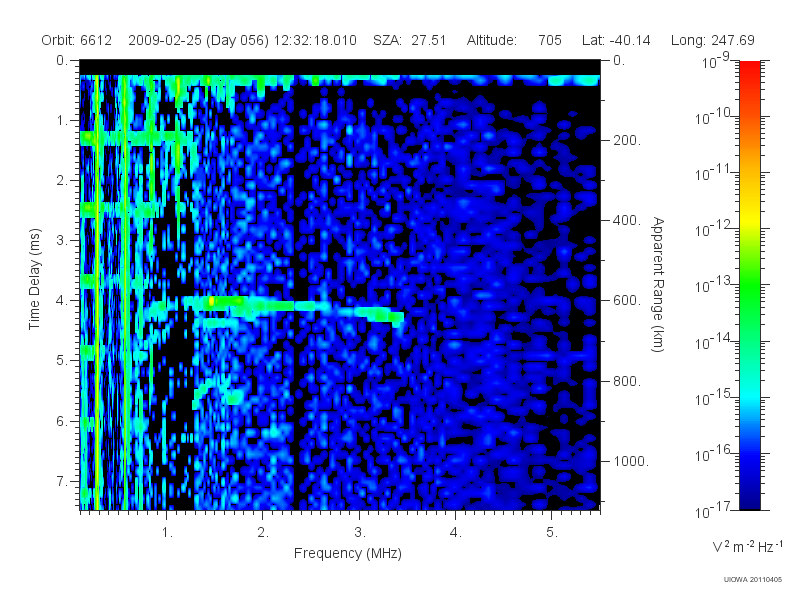Click the apparent range label '1000.'

point(631,461)
